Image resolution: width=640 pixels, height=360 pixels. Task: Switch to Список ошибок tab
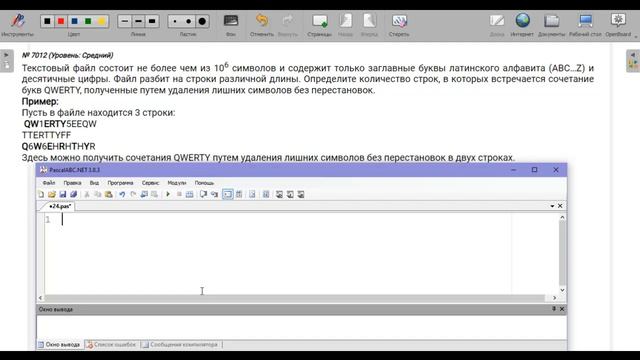(x=111, y=345)
